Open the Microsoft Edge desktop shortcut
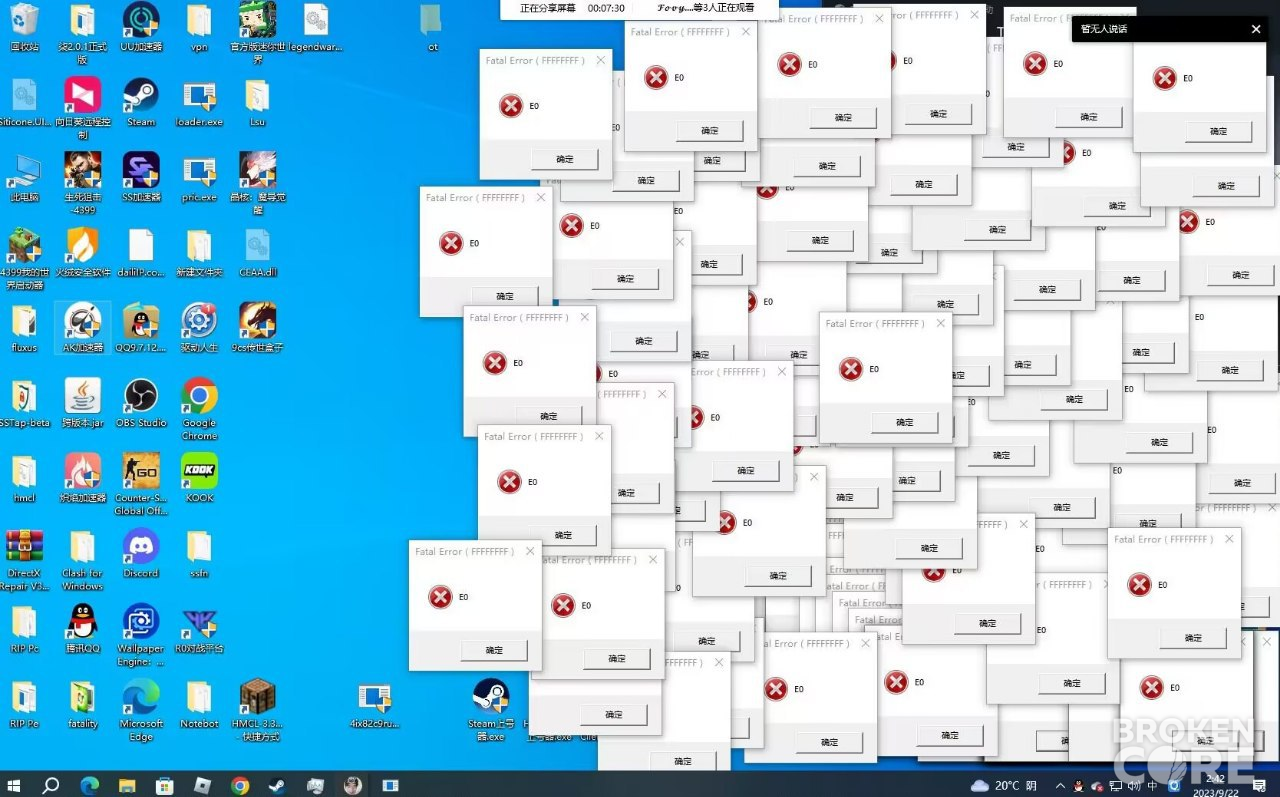 [x=141, y=710]
